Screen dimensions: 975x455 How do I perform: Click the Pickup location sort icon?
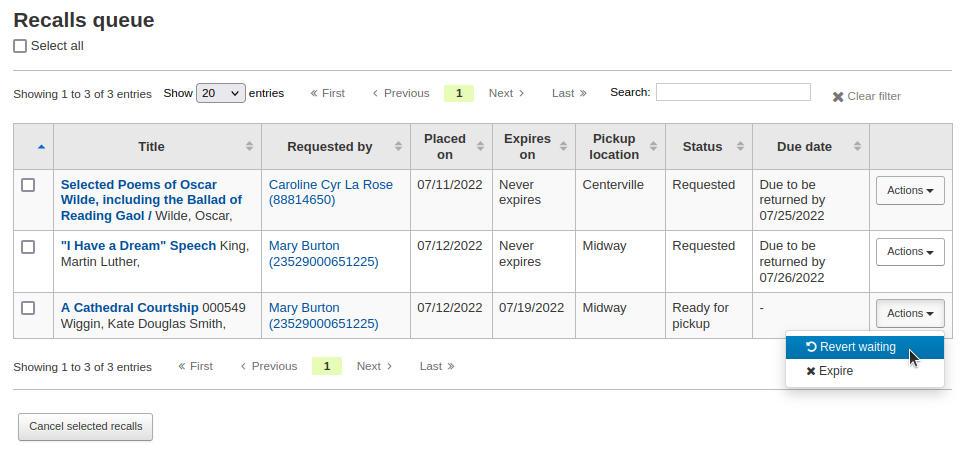point(654,147)
